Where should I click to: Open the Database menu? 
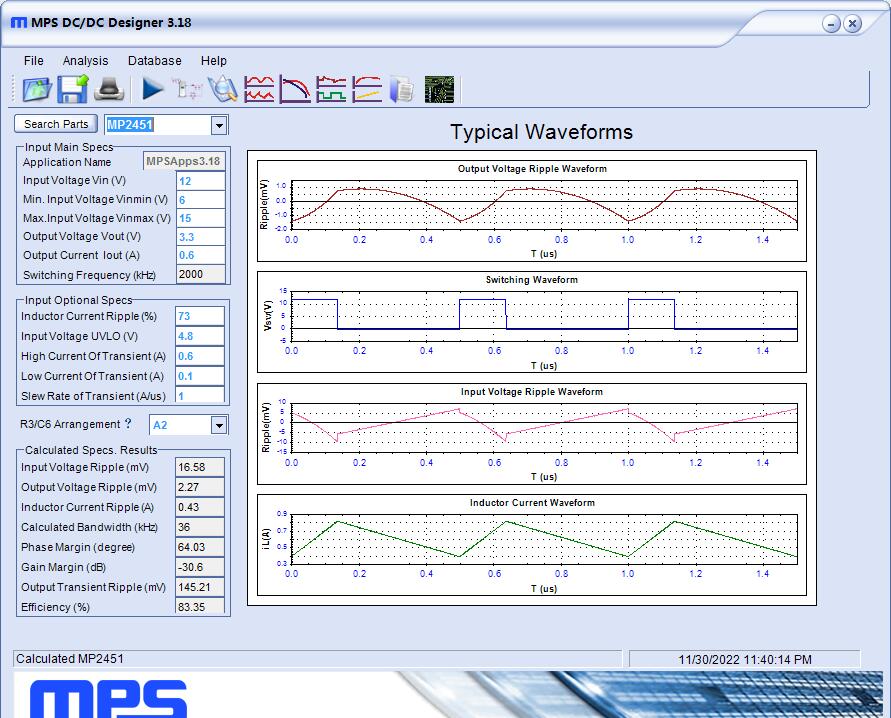[x=154, y=60]
